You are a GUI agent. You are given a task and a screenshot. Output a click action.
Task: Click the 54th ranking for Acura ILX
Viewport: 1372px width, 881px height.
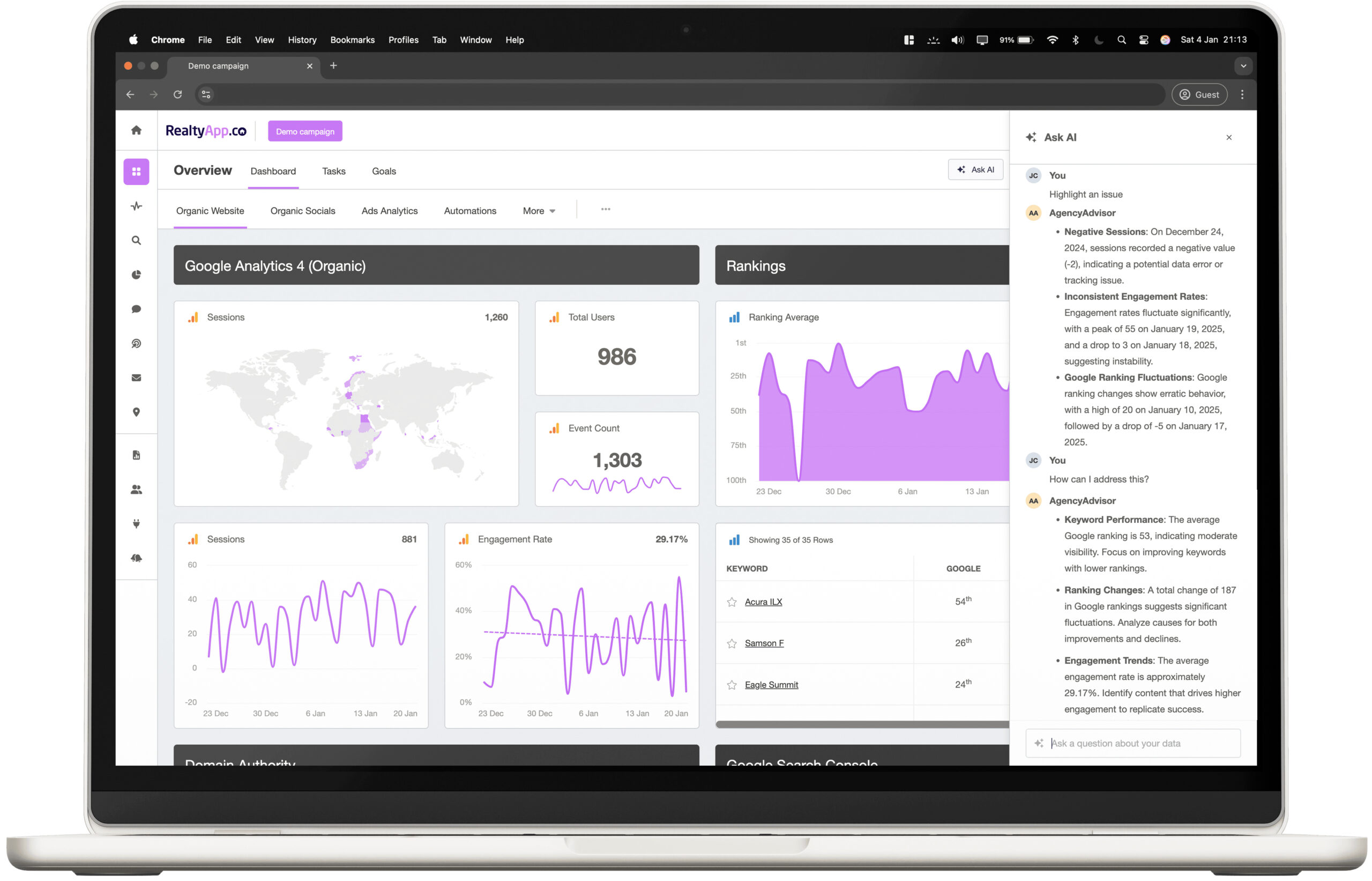tap(963, 601)
